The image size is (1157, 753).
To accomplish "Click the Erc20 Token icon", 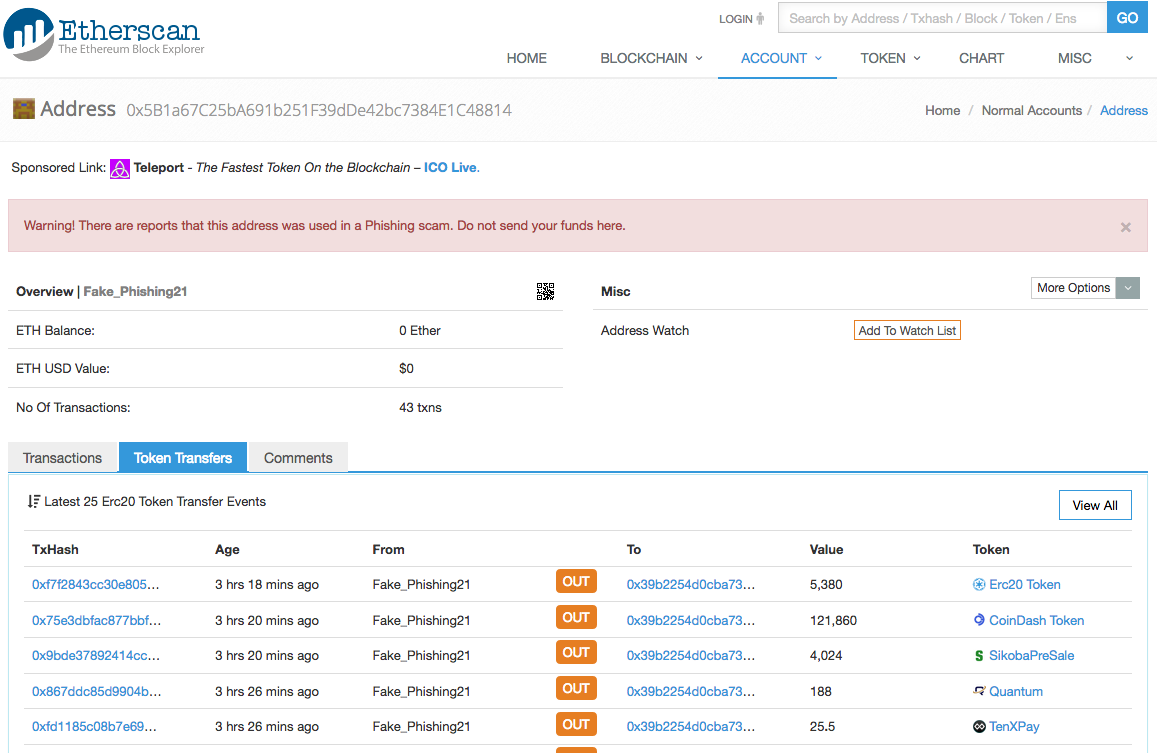I will [x=979, y=585].
